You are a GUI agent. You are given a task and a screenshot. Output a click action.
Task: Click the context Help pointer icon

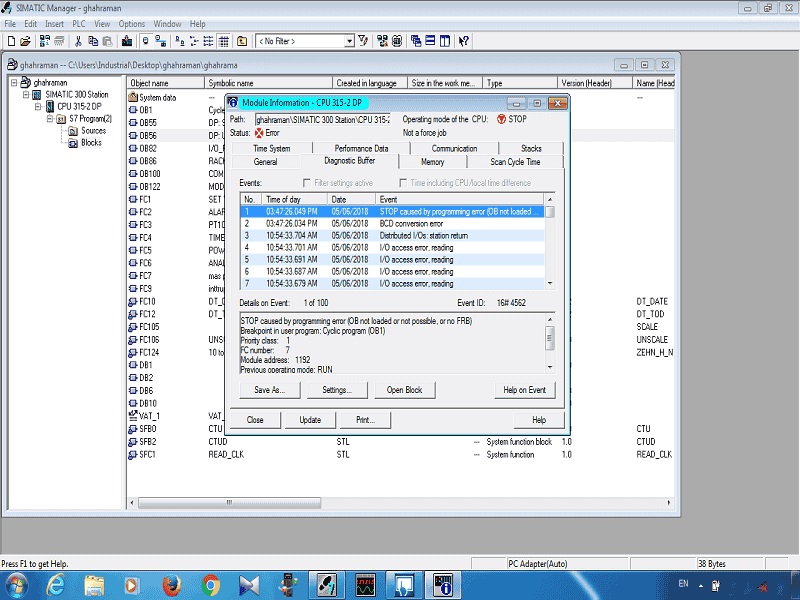(x=464, y=41)
